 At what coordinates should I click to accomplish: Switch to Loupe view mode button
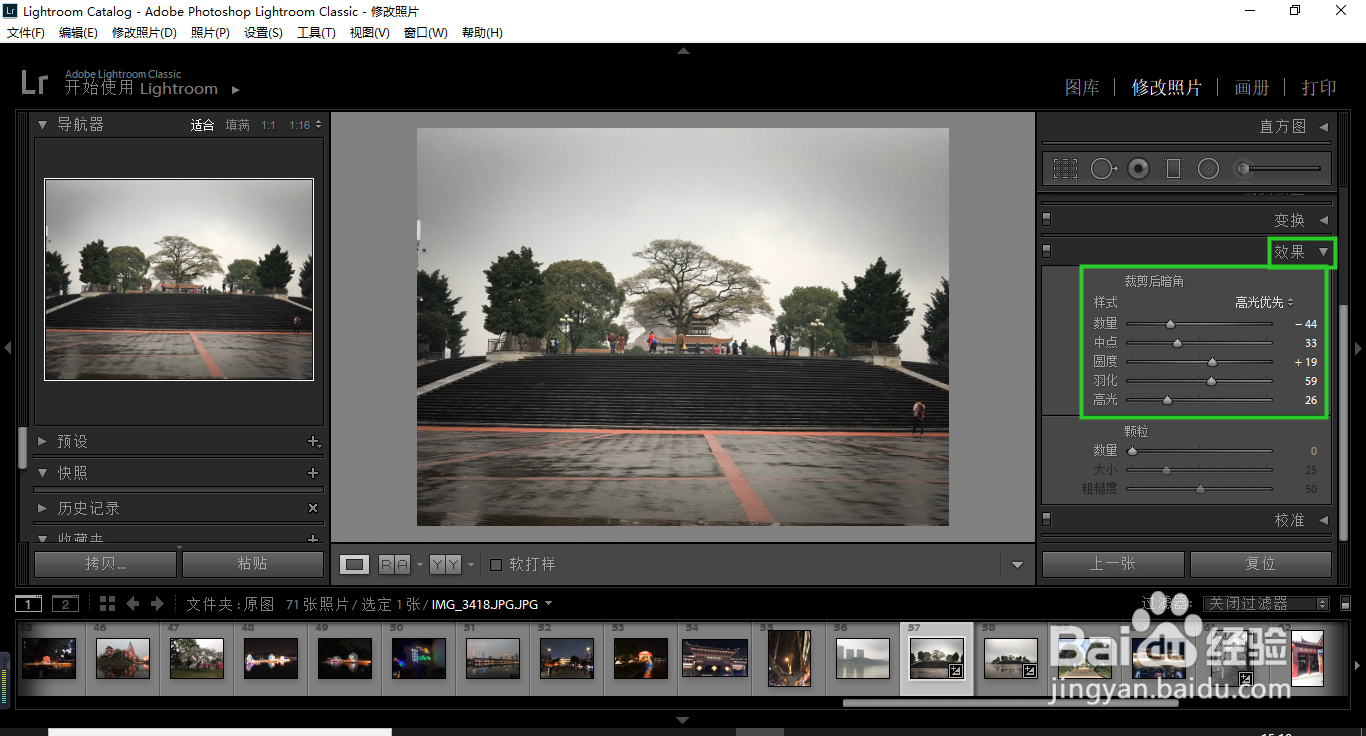[x=354, y=565]
